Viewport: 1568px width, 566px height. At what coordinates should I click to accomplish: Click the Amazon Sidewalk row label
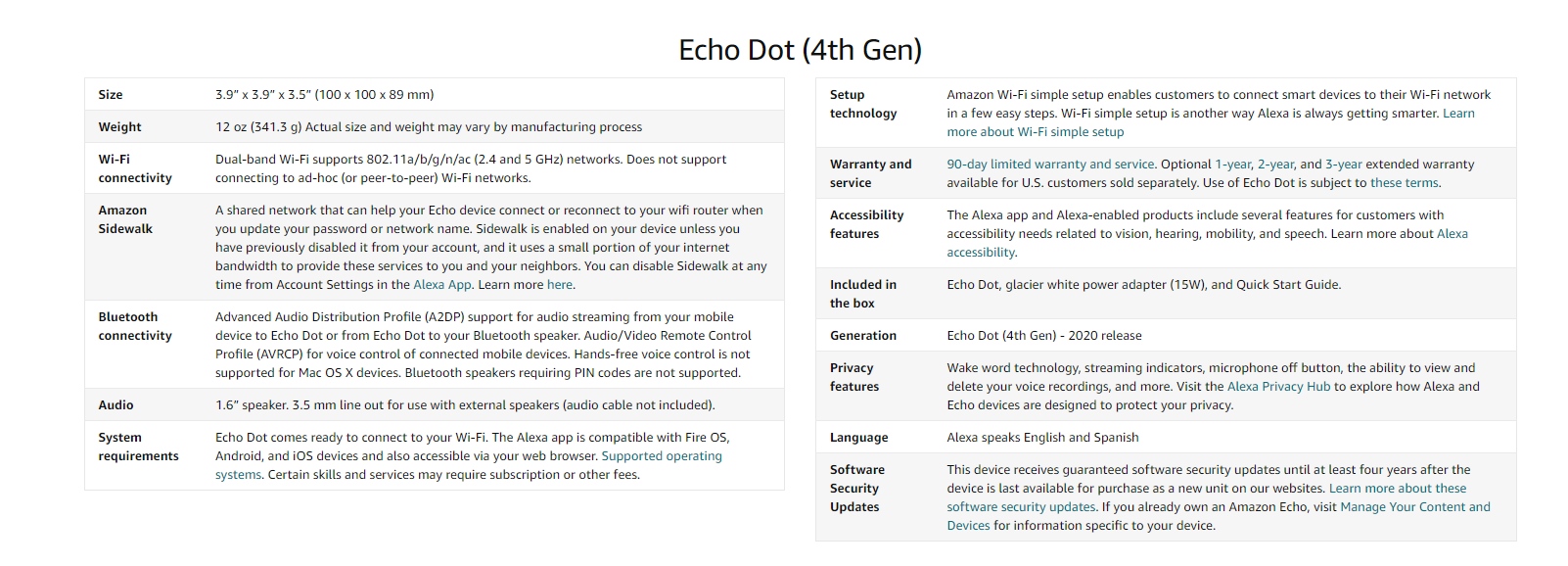[125, 219]
